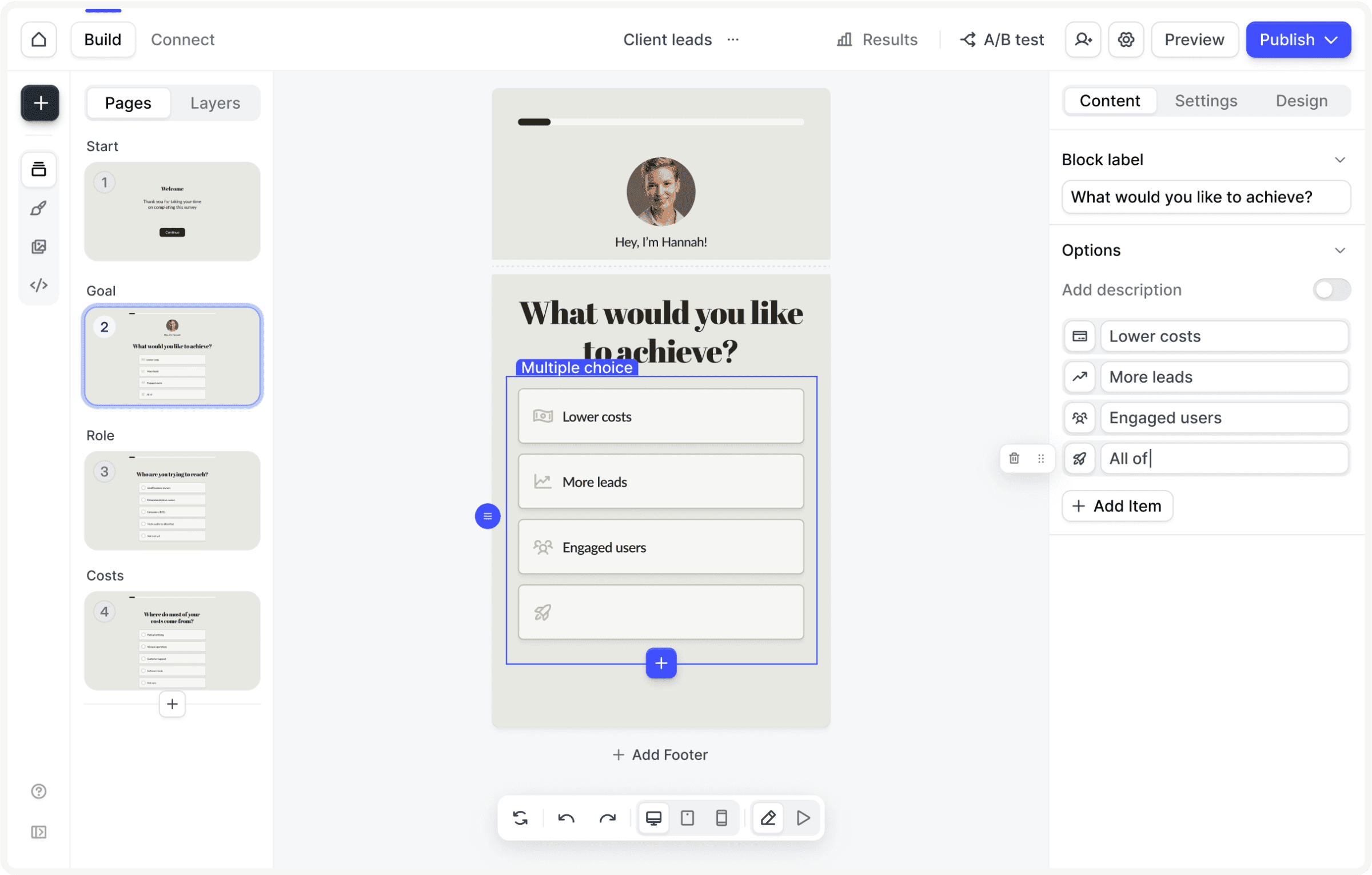This screenshot has width=1372, height=875.
Task: Click the Add Item button
Action: [x=1117, y=506]
